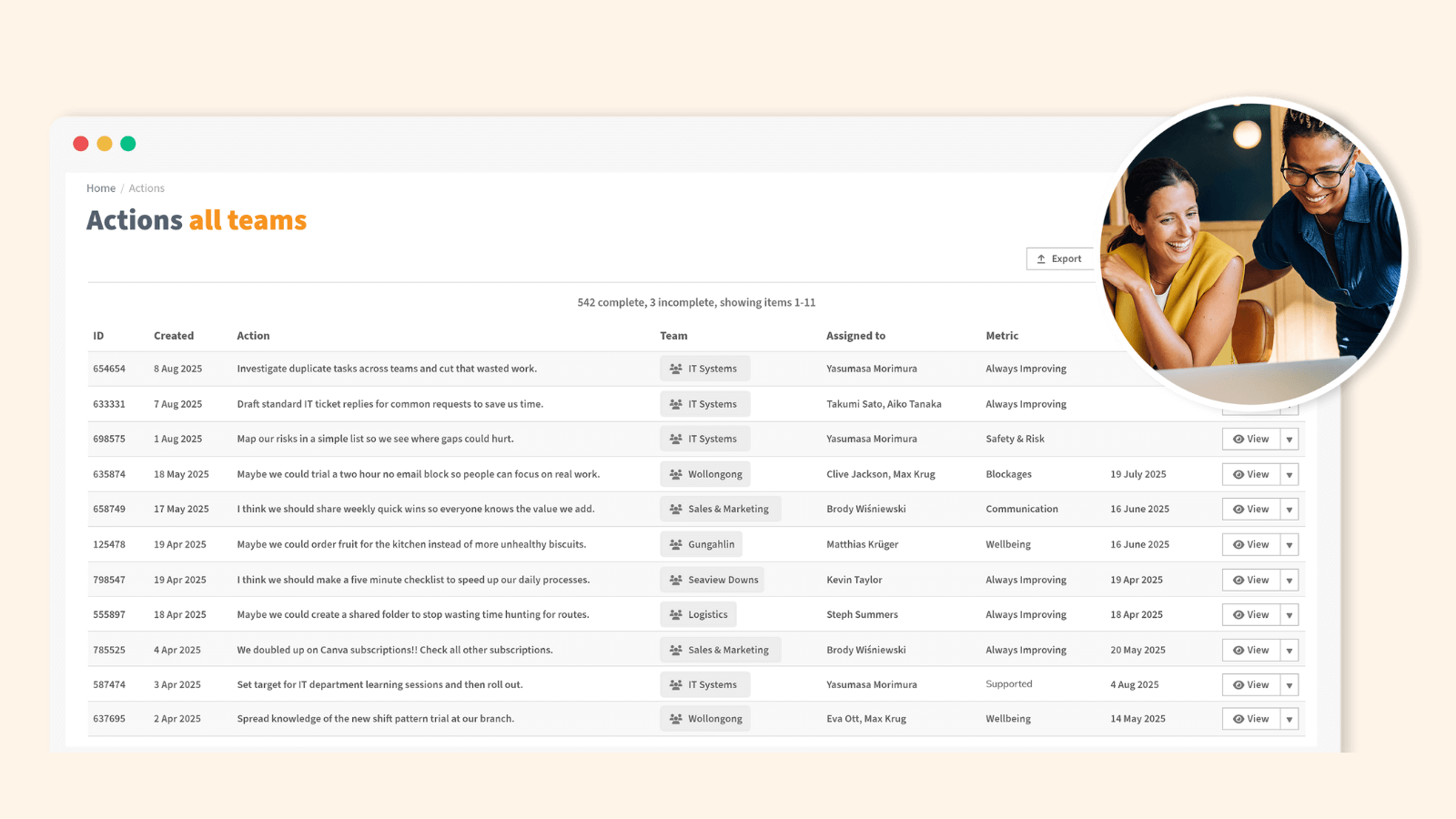The height and width of the screenshot is (819, 1456).
Task: Click the 19 July 2025 date
Action: [x=1138, y=474]
